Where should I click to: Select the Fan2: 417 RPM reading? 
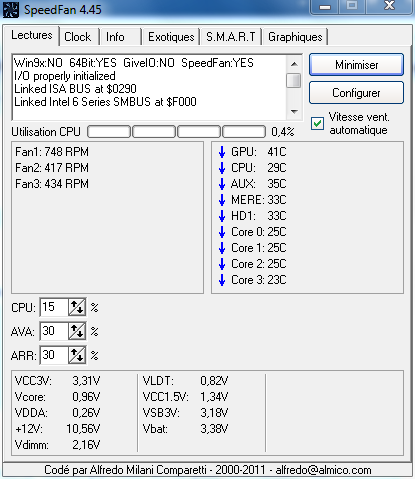[x=52, y=168]
